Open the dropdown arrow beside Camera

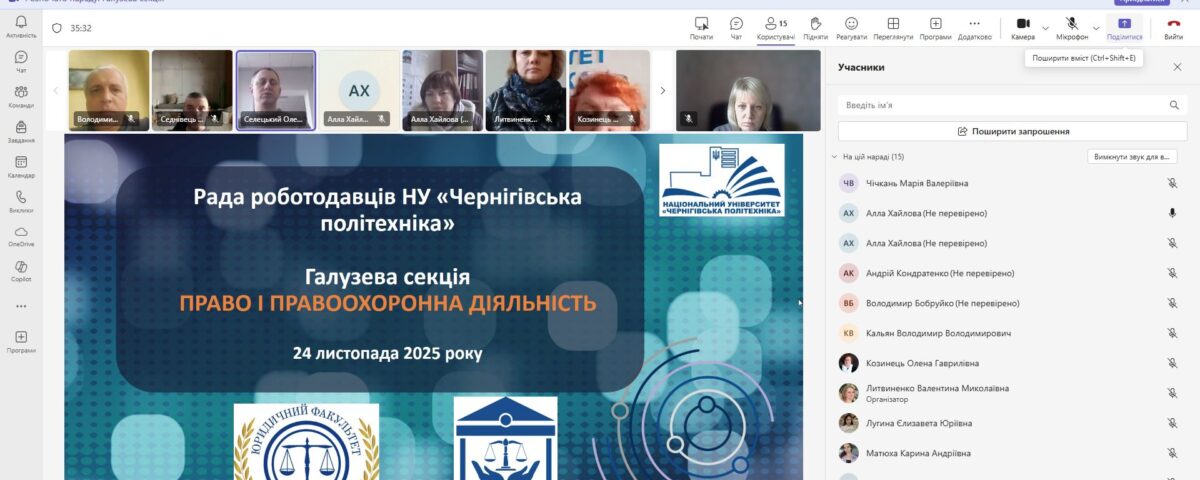[1046, 28]
